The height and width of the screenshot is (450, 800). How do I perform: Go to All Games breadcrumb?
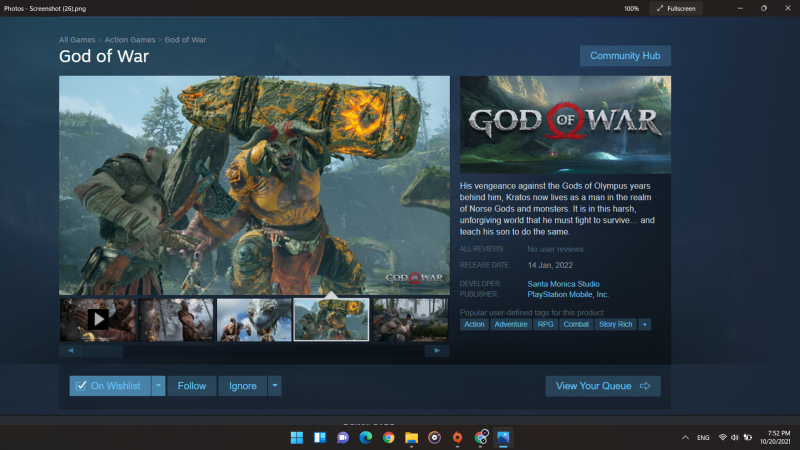77,39
